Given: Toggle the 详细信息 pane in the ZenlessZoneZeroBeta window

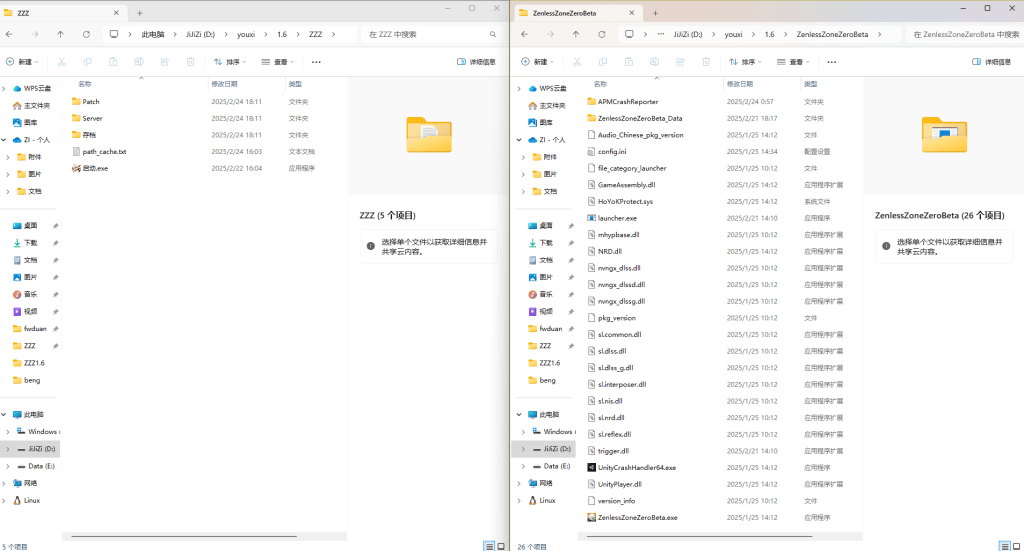Looking at the screenshot, I should click(x=990, y=62).
